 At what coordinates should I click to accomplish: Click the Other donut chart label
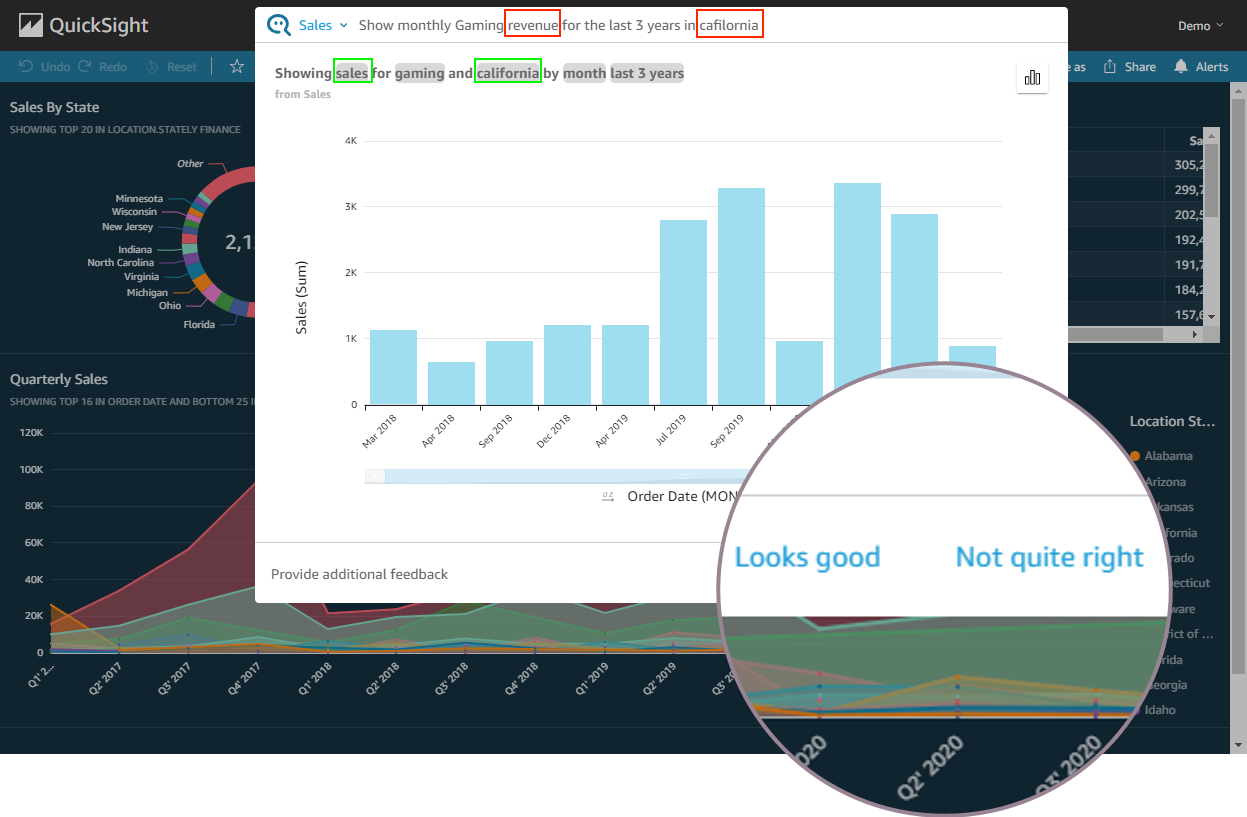pyautogui.click(x=190, y=164)
